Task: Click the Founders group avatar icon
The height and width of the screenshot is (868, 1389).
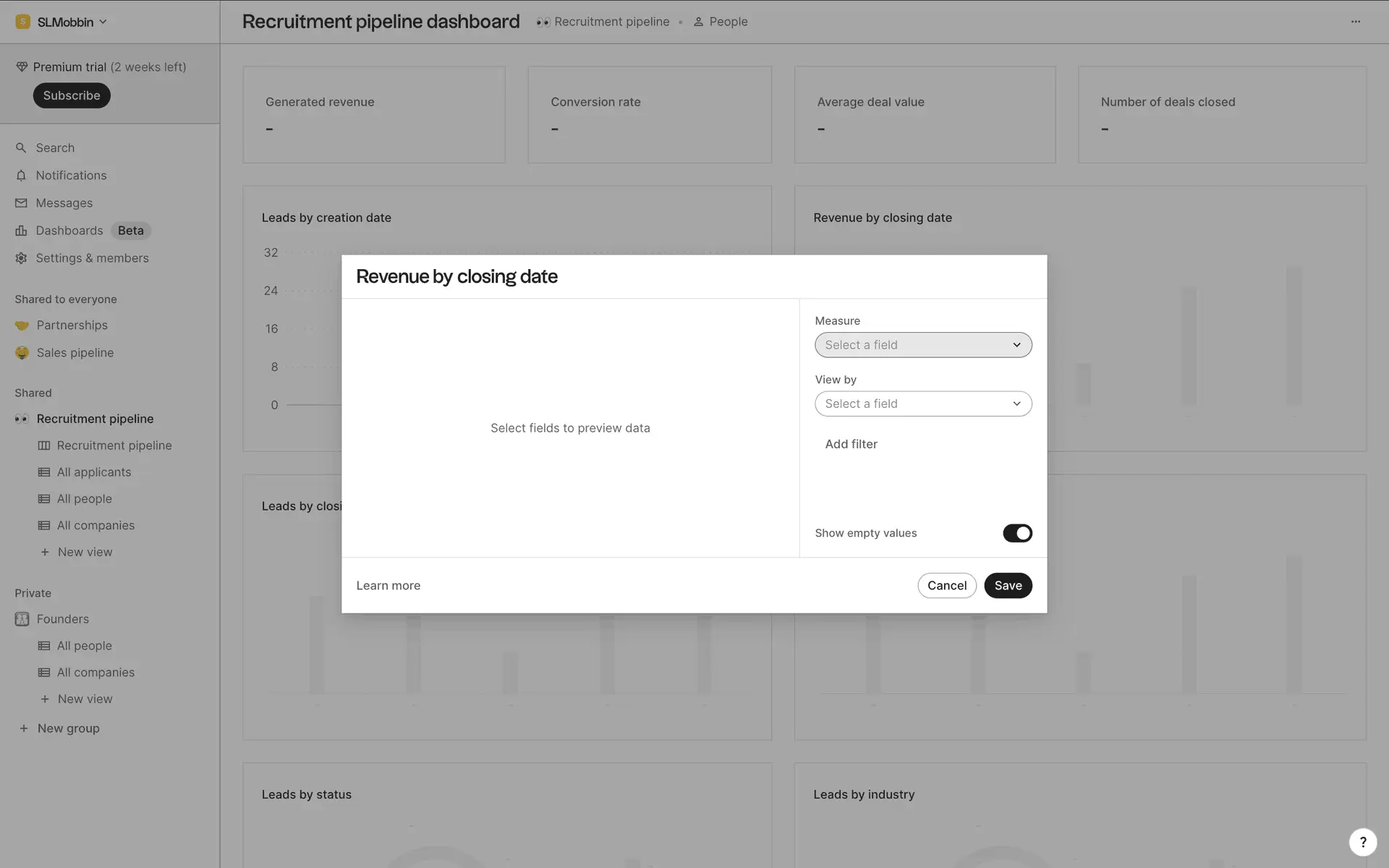Action: pyautogui.click(x=22, y=619)
